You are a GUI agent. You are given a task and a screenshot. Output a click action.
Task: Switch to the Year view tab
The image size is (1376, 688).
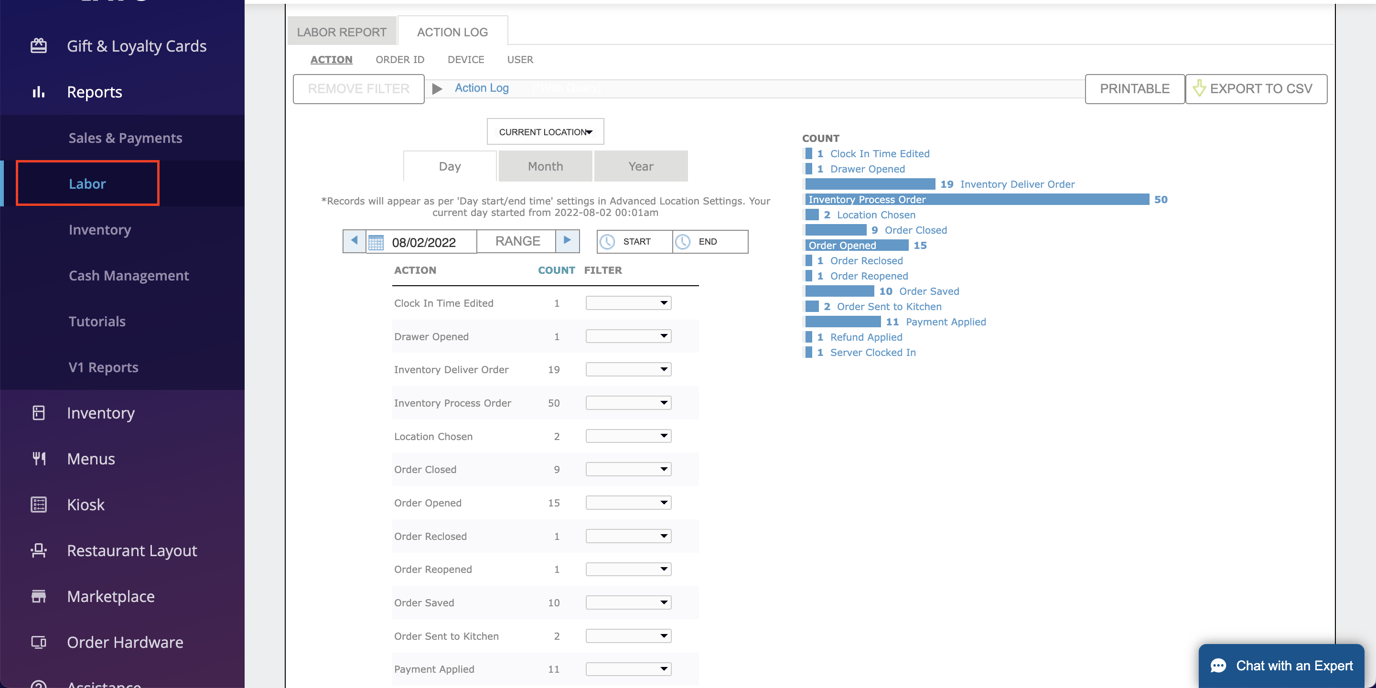(x=641, y=166)
